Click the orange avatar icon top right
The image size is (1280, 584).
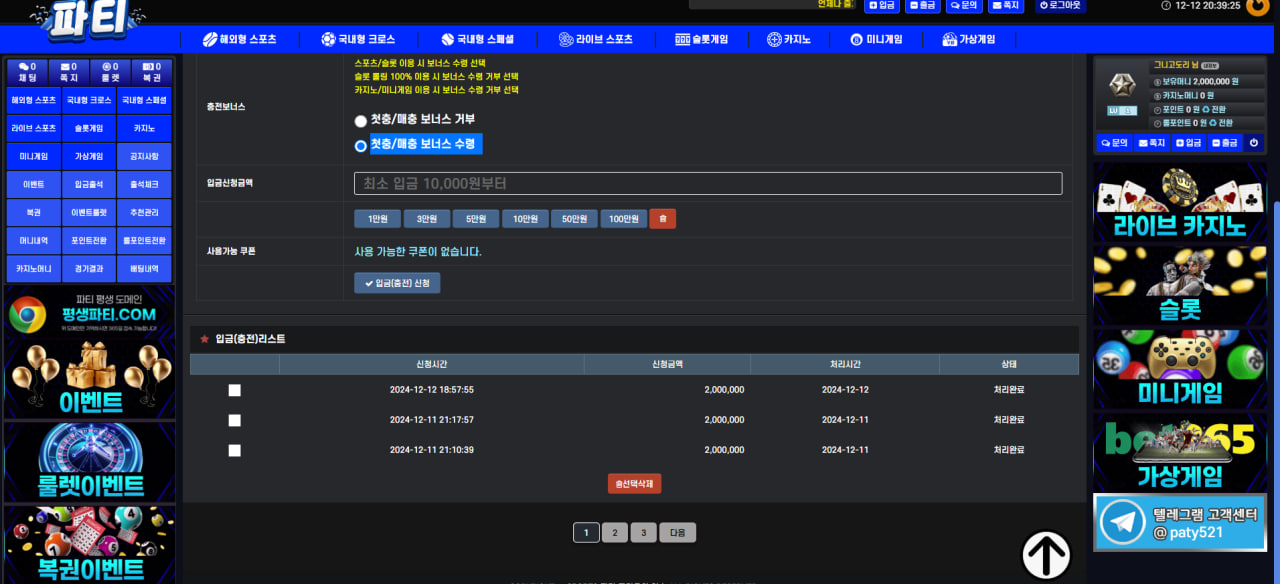pos(1257,6)
